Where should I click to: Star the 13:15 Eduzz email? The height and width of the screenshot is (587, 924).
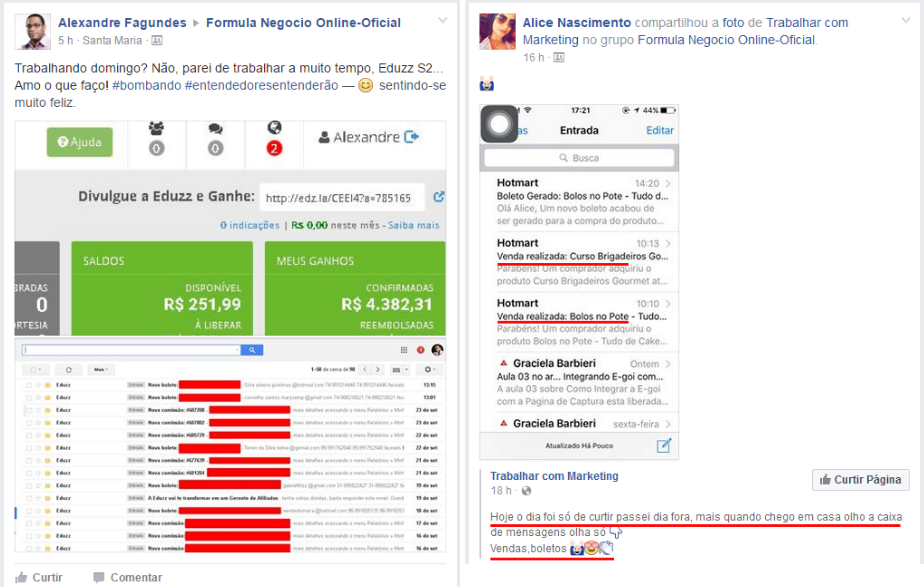click(38, 385)
